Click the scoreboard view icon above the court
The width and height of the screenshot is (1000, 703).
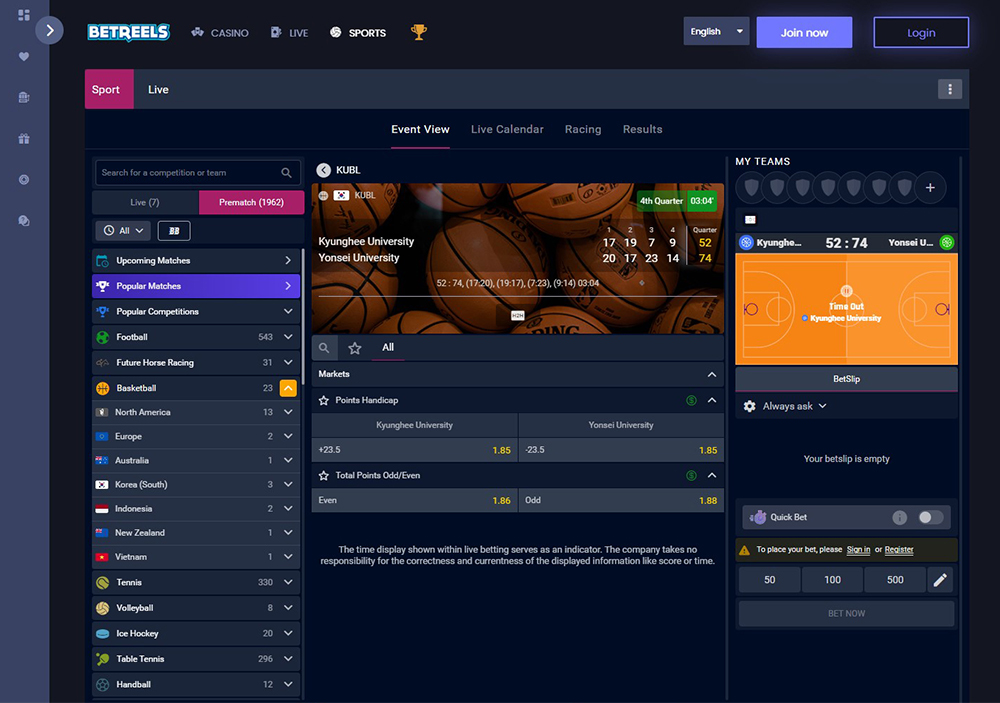coord(750,220)
